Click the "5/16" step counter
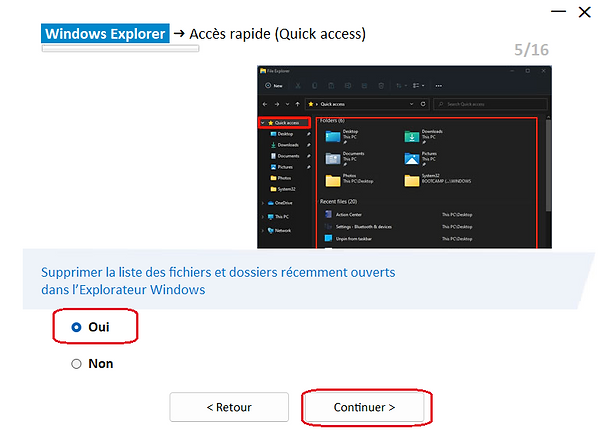 (x=532, y=50)
